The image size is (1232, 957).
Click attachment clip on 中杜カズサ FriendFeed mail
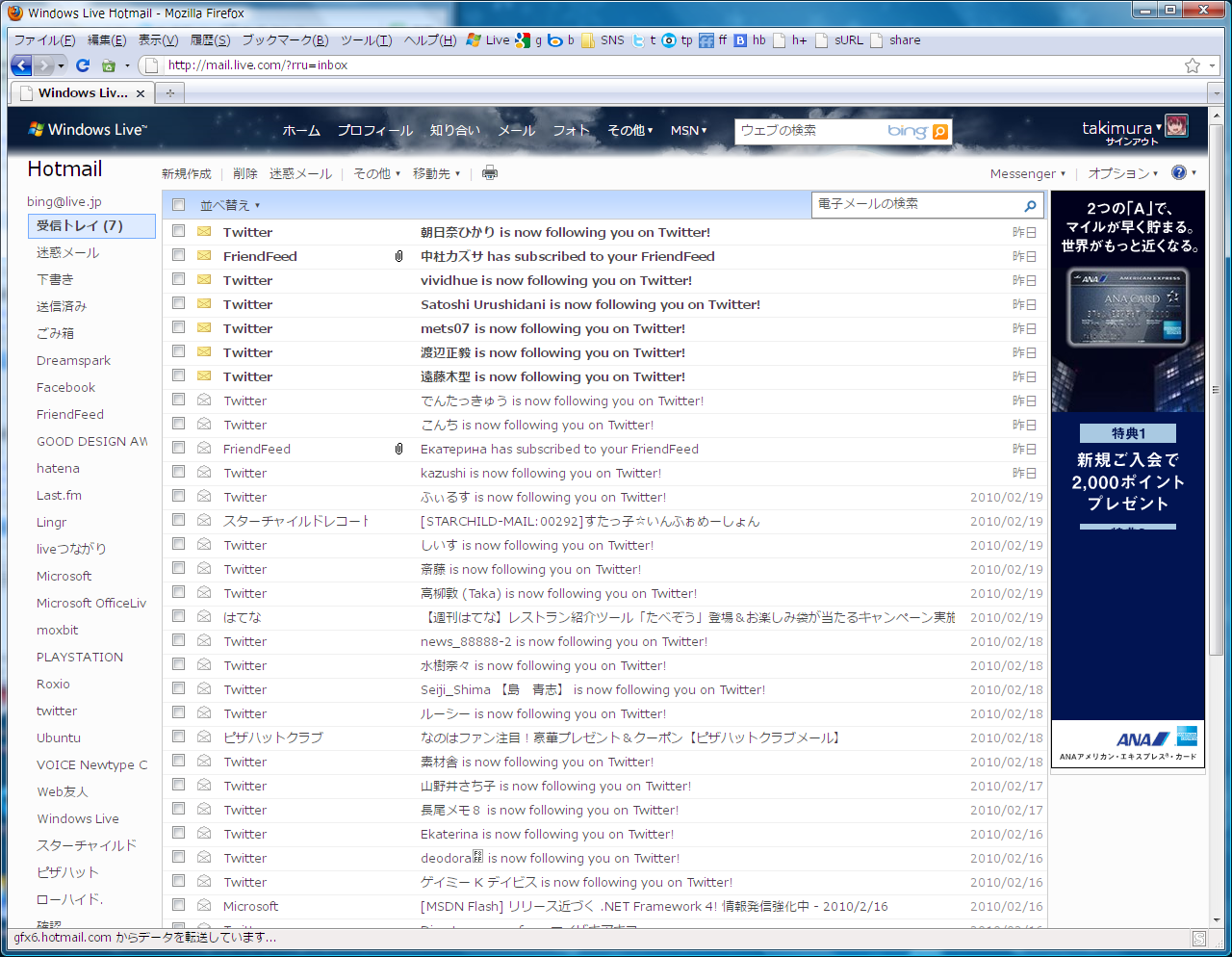coord(398,256)
